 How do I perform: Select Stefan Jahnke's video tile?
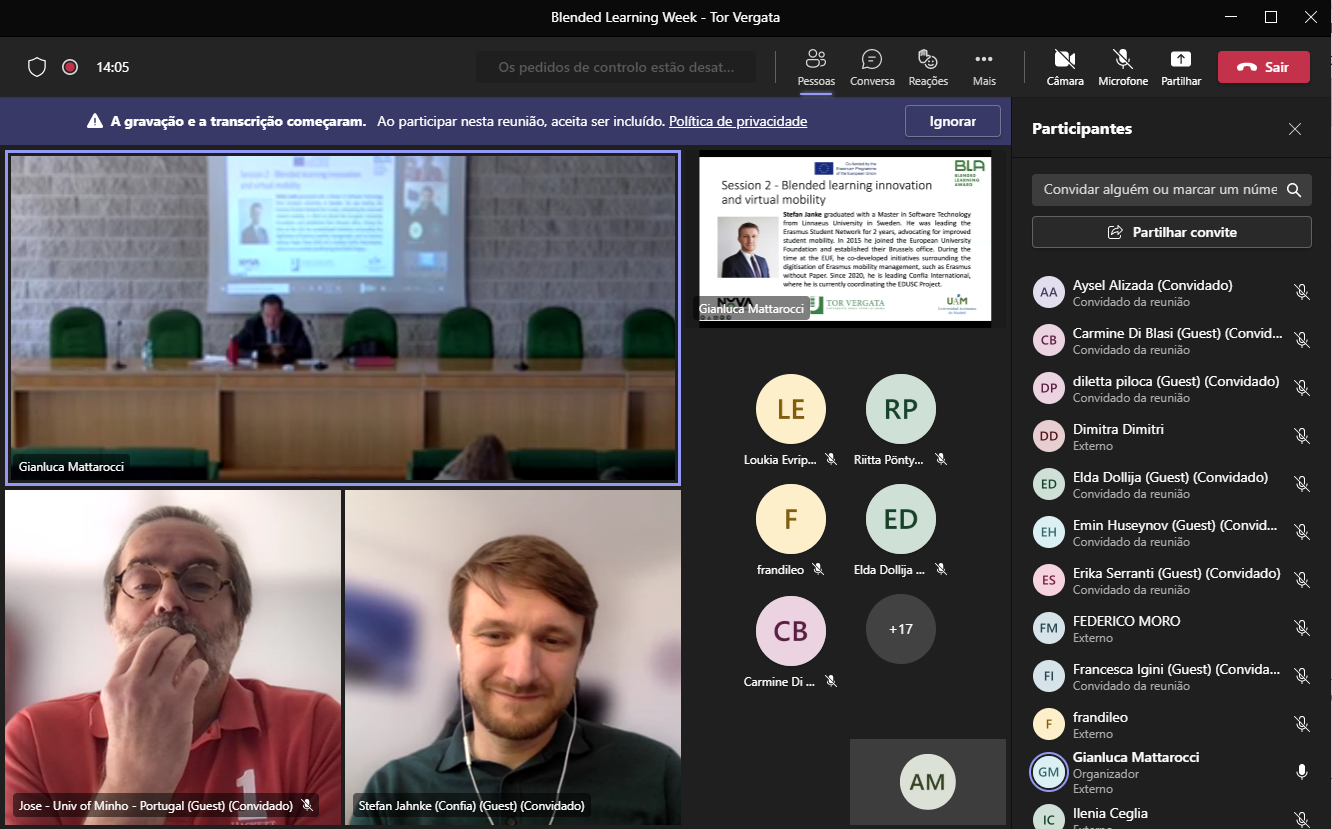point(513,657)
